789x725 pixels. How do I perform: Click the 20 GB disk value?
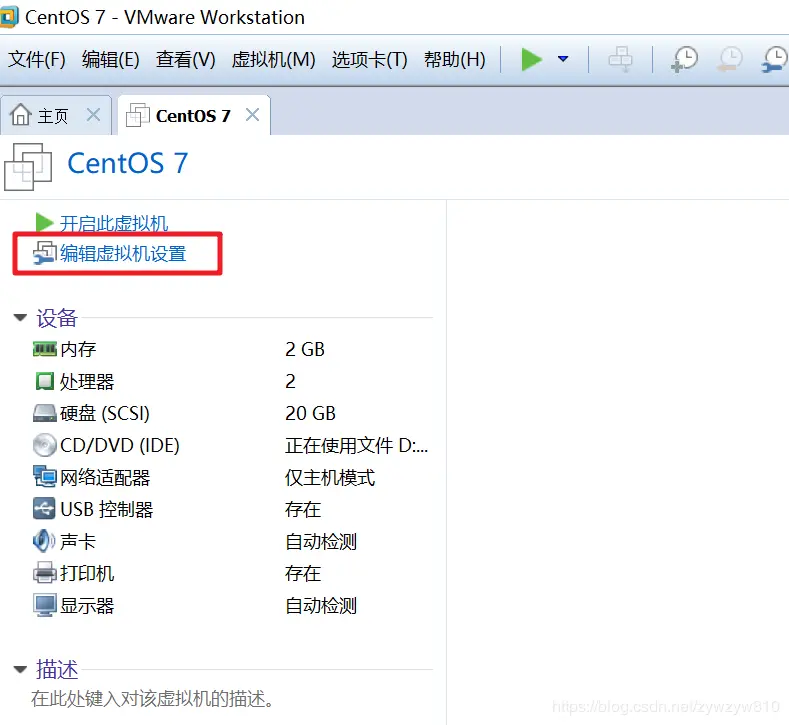tap(310, 414)
